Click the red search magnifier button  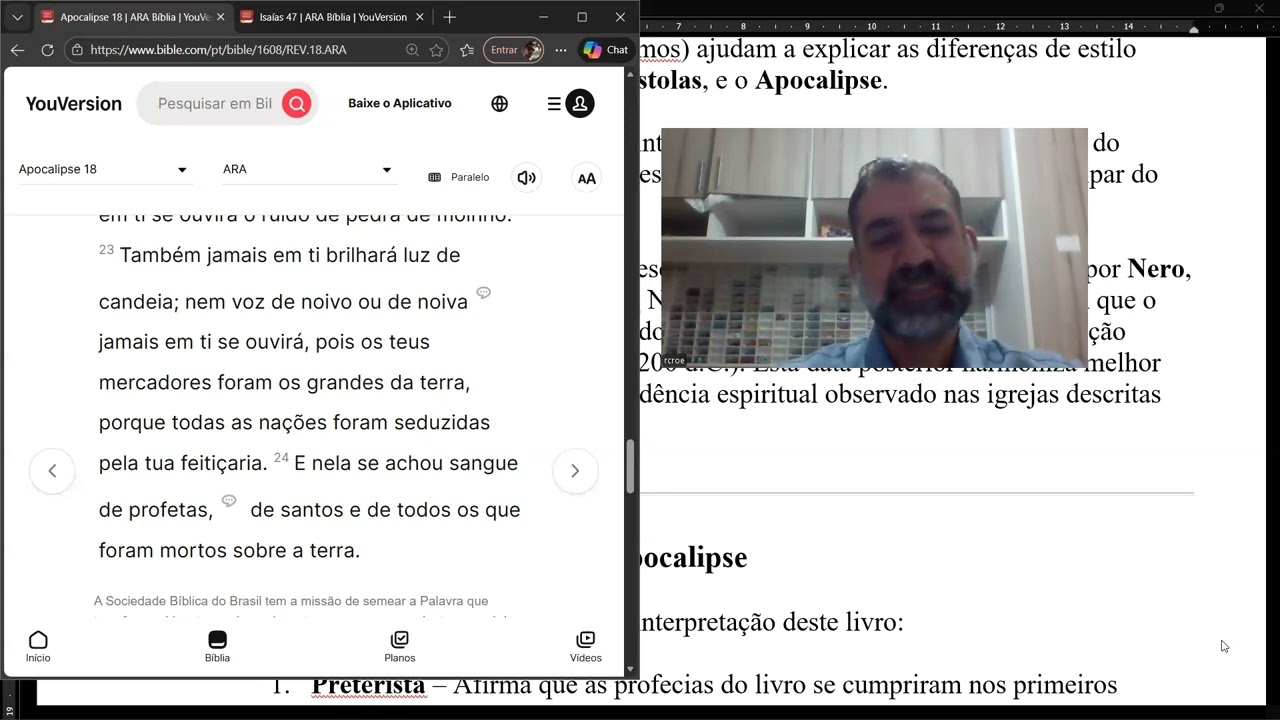(x=296, y=103)
